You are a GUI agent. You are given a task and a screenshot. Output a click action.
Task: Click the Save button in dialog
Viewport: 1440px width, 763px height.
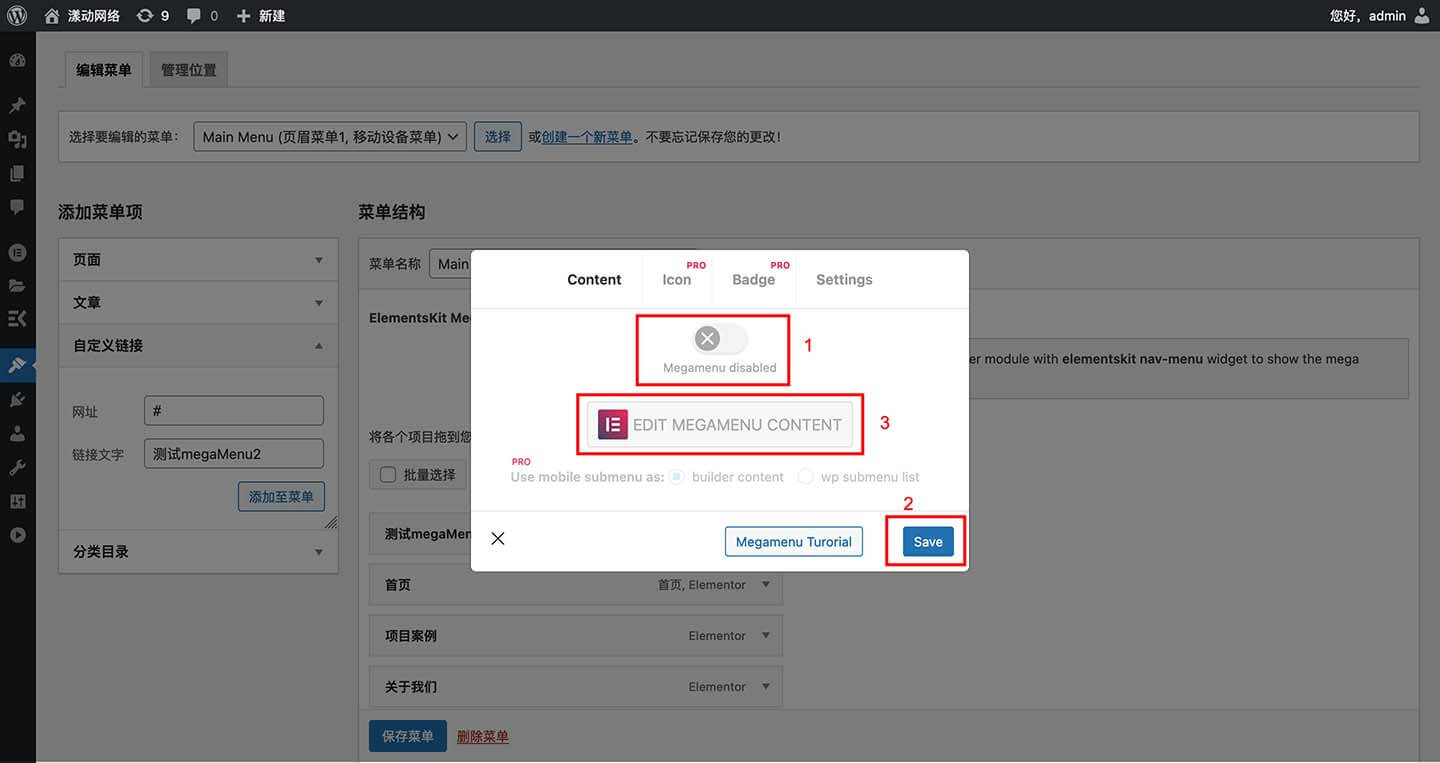coord(928,542)
